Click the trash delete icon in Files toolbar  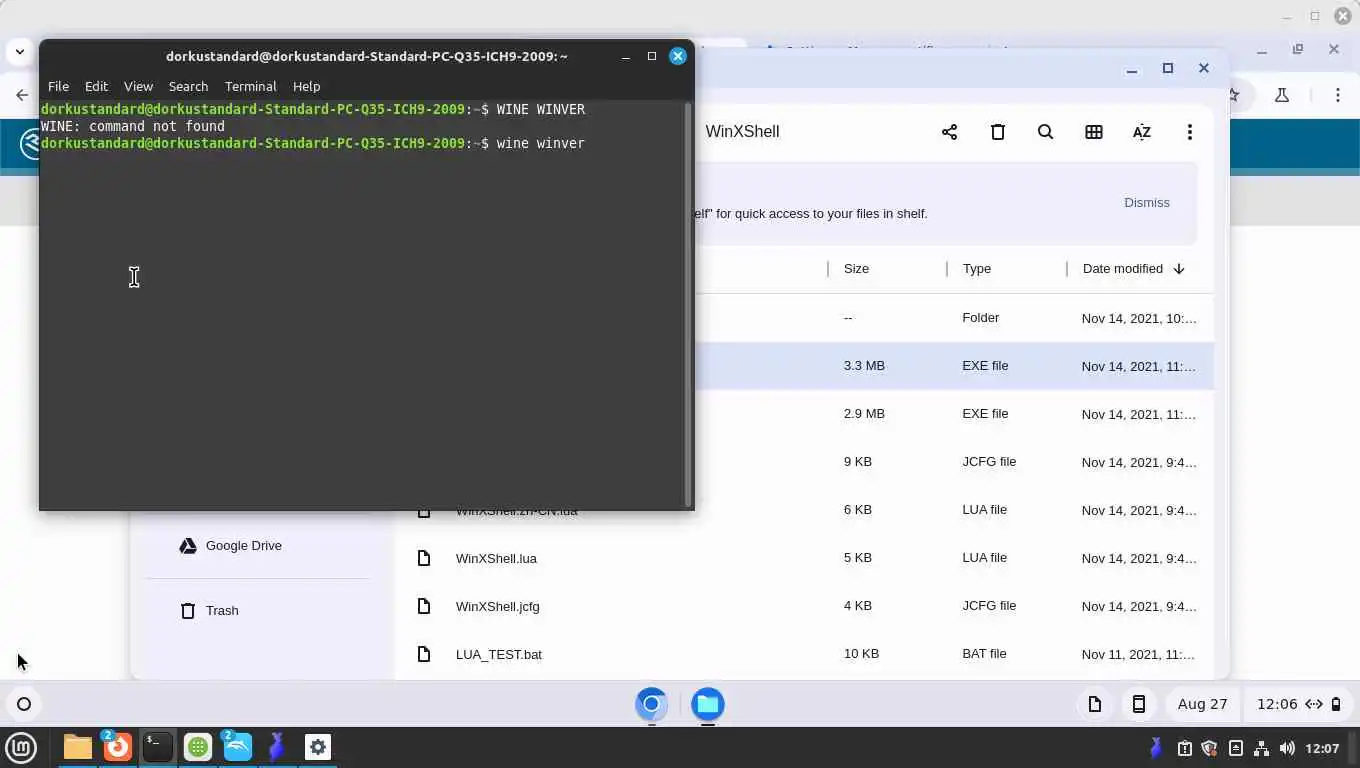click(997, 132)
